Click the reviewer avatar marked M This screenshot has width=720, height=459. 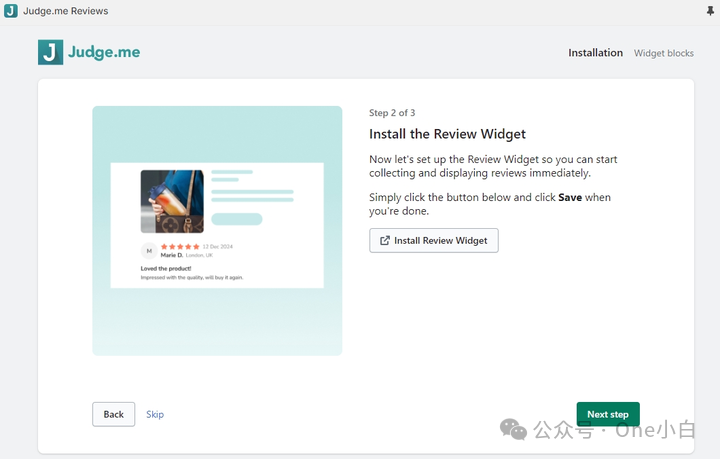[x=149, y=250]
